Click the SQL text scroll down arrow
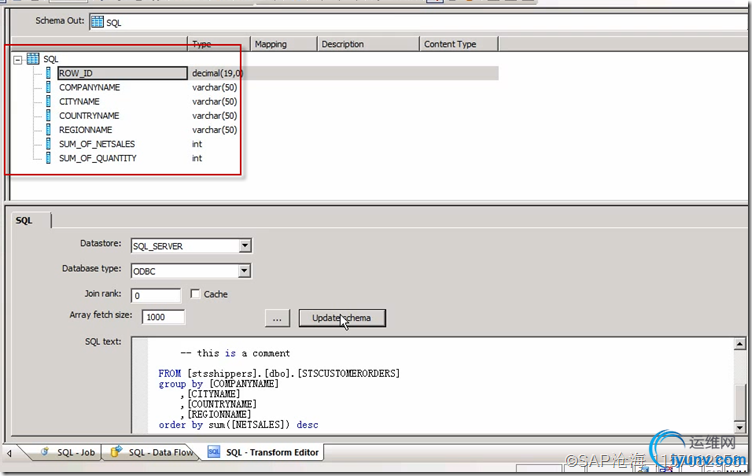752x476 pixels. [740, 428]
